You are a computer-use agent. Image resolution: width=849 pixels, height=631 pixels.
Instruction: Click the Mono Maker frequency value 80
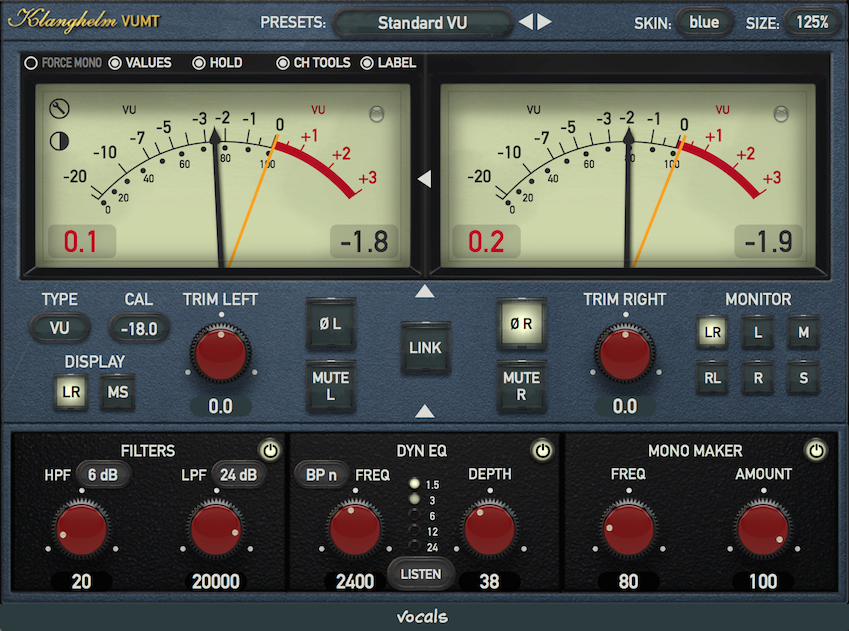(628, 581)
